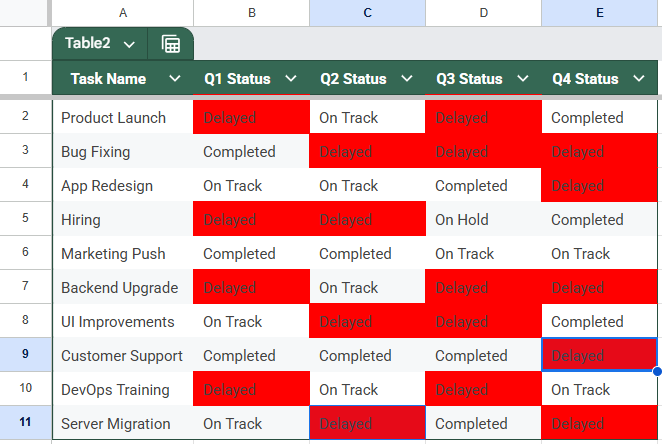Screen dimensions: 662x444
Task: Click the blue selection handle on Customer Support Q4
Action: click(x=657, y=371)
